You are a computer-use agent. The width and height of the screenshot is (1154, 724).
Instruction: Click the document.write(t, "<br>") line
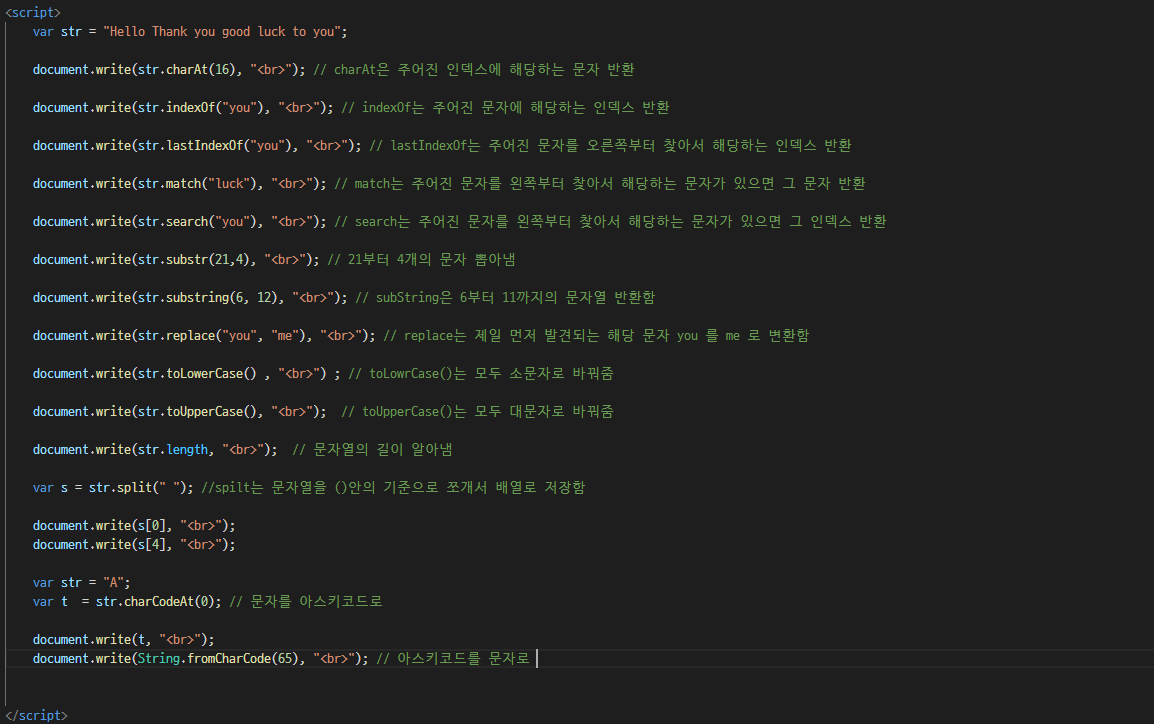coord(124,639)
